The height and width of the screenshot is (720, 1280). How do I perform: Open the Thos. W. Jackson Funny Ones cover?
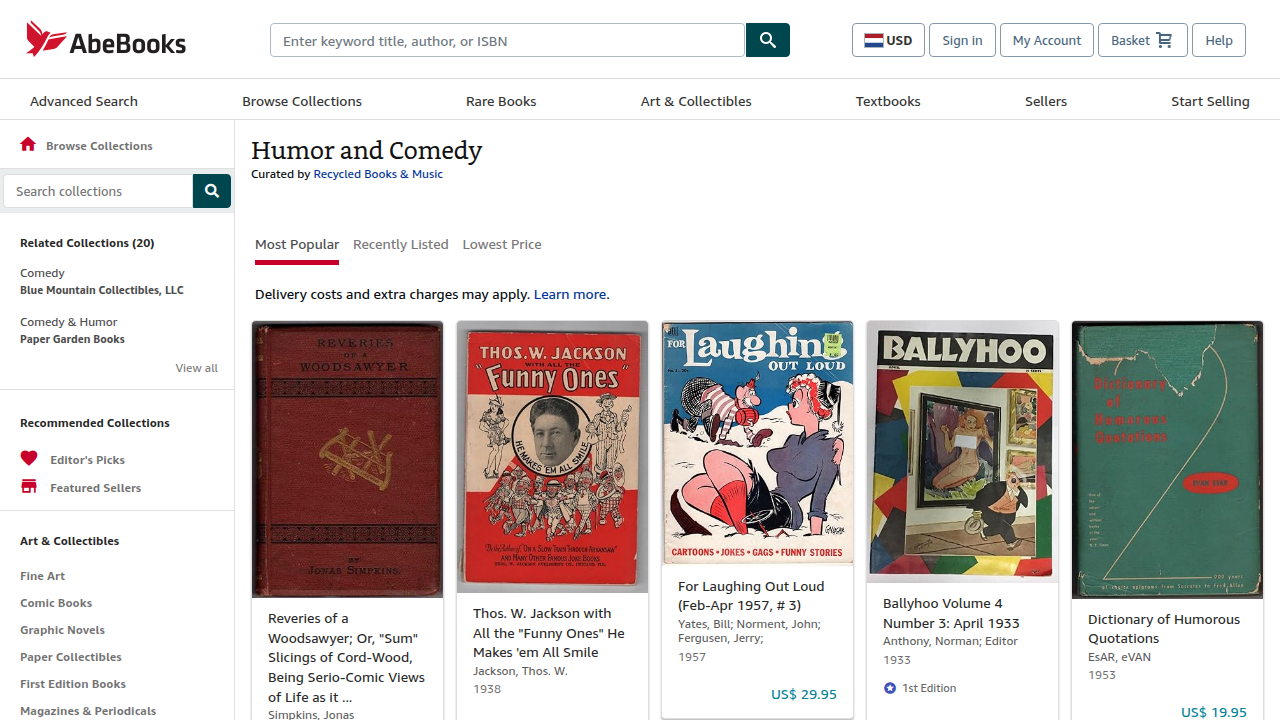tap(552, 457)
